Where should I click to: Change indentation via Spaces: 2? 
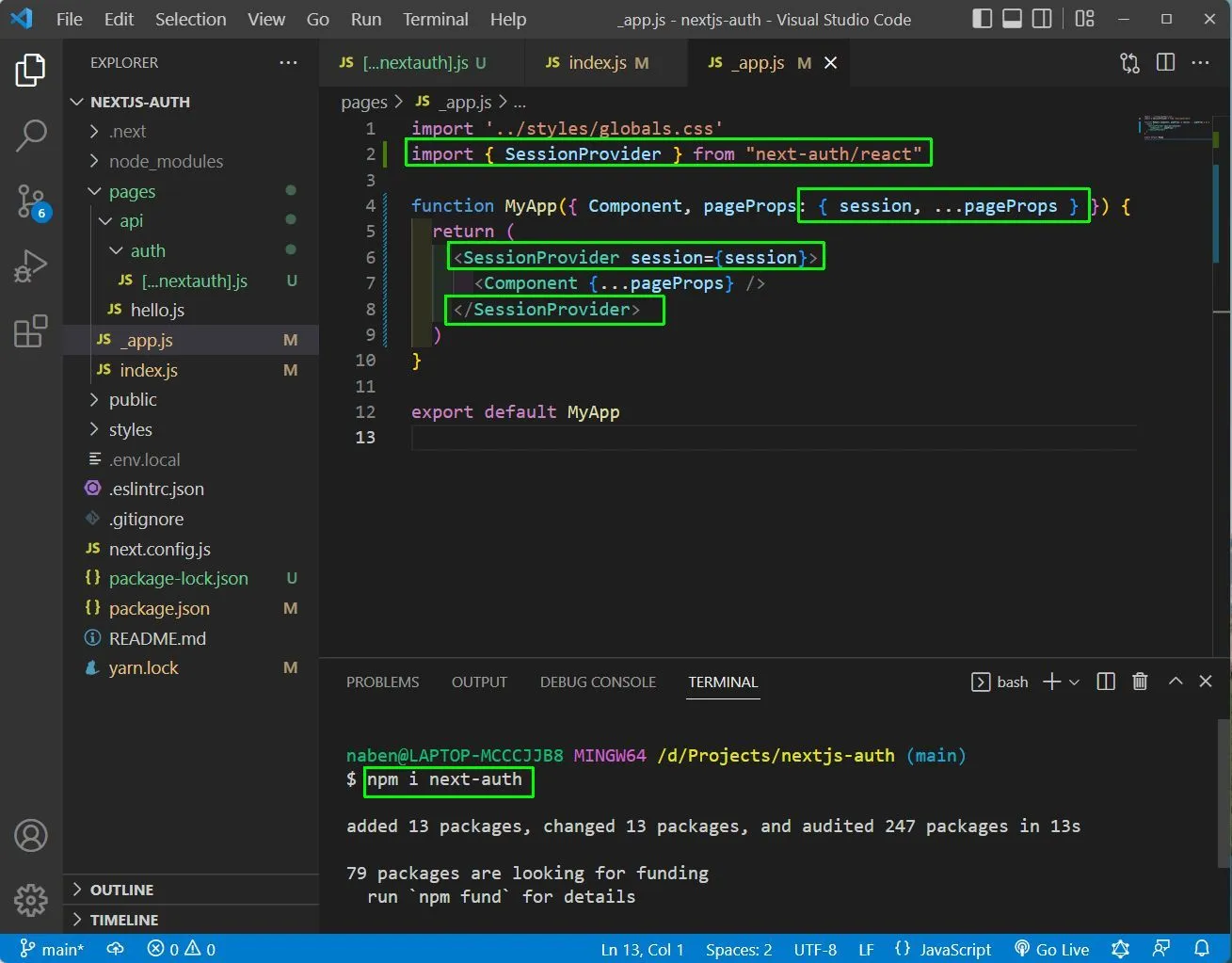739,949
